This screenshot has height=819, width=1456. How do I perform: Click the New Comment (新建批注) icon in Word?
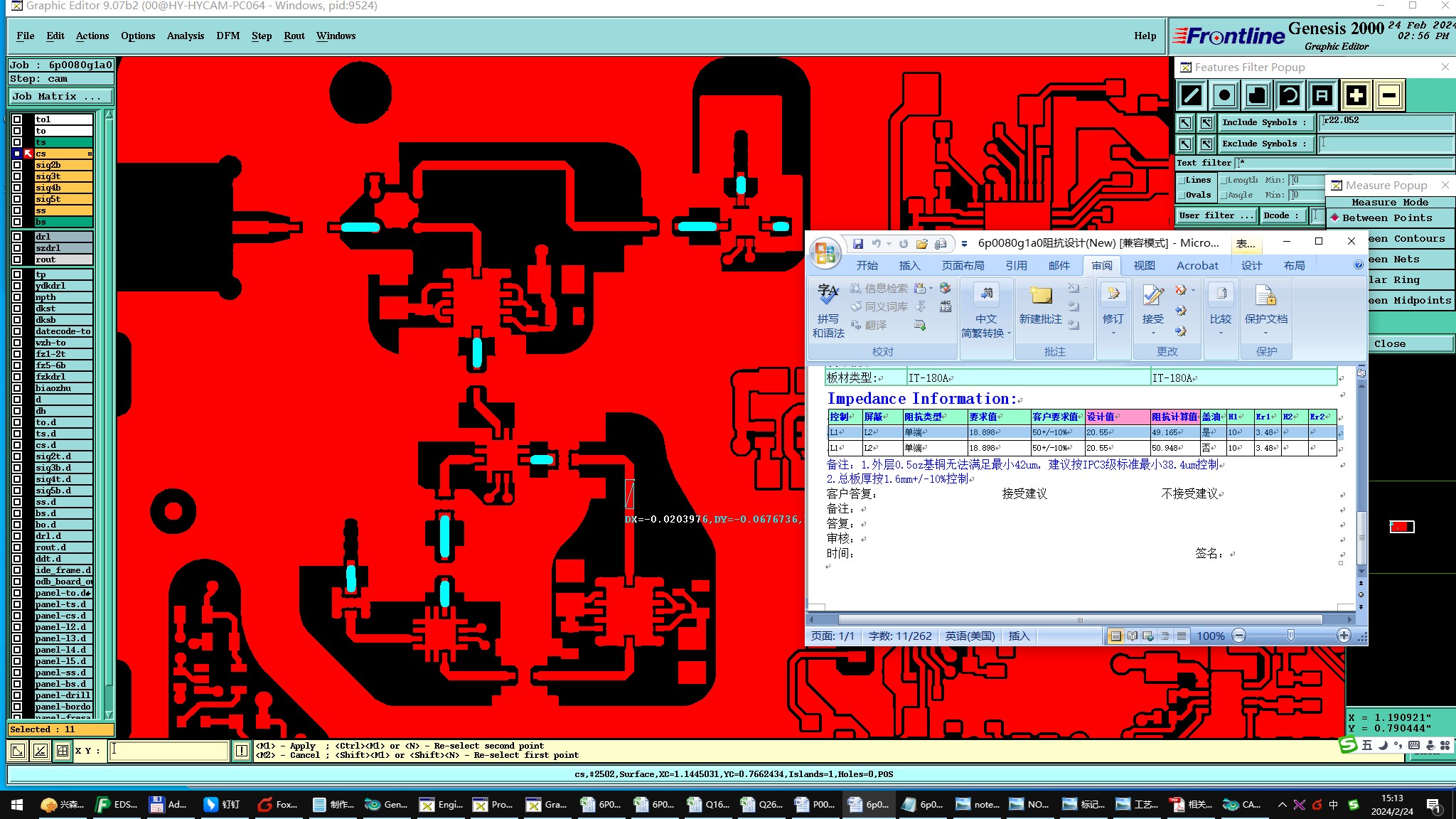tap(1040, 296)
